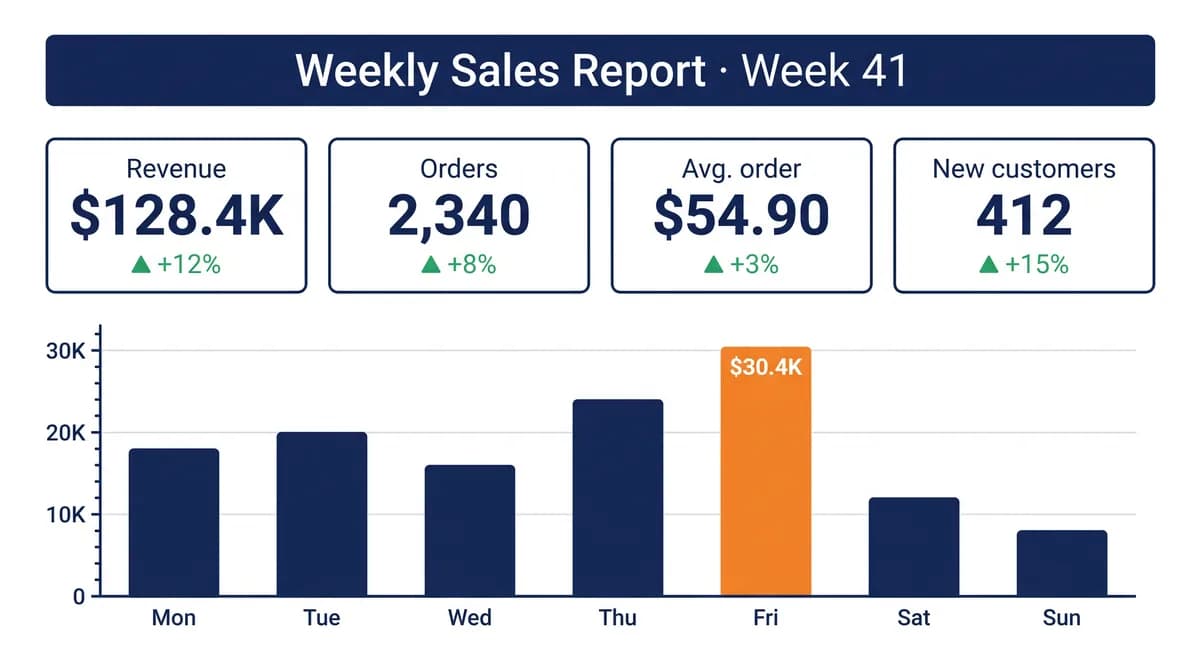Click the Mon bar in the chart
Screen dimensions: 1200x670
[x=174, y=523]
